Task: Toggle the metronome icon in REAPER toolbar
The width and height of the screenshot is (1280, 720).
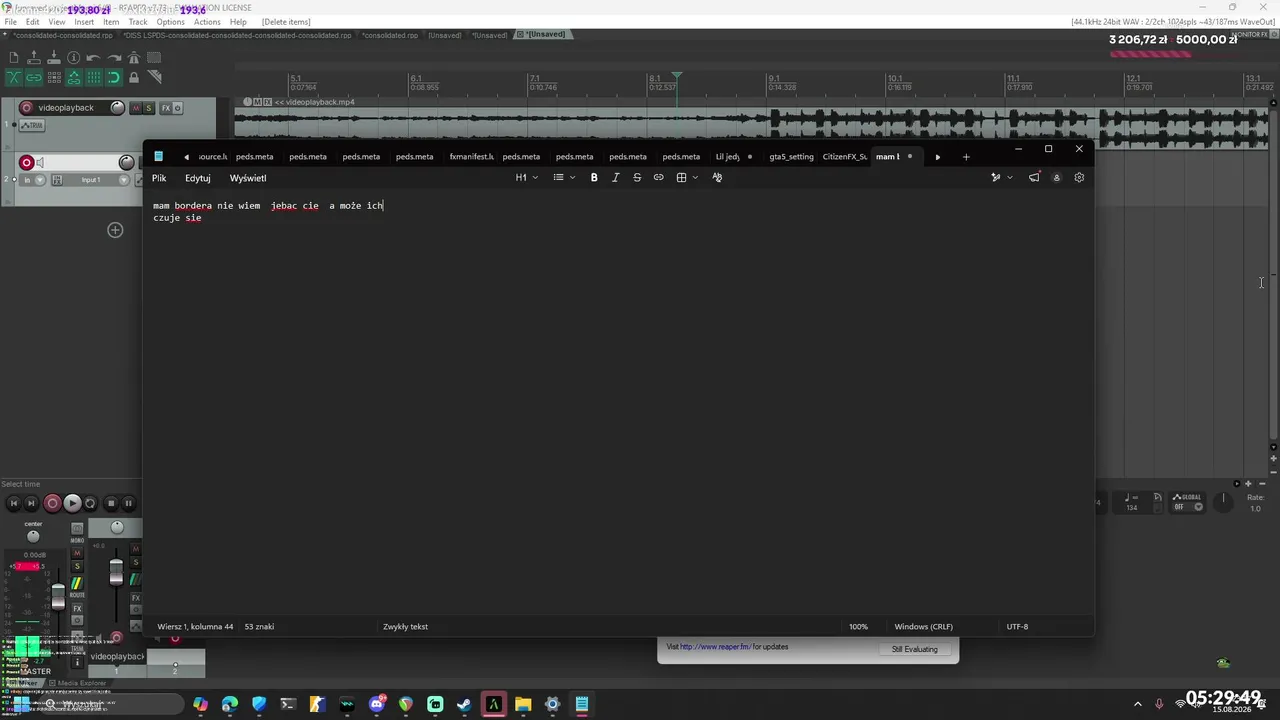Action: point(134,58)
